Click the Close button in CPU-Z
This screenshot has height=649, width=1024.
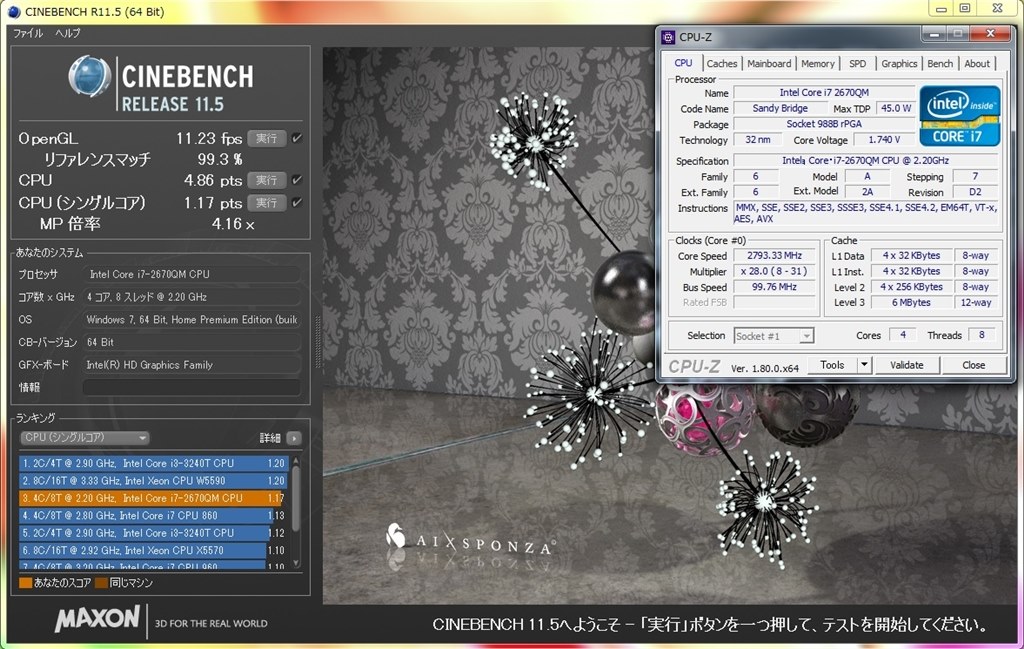pyautogui.click(x=973, y=365)
